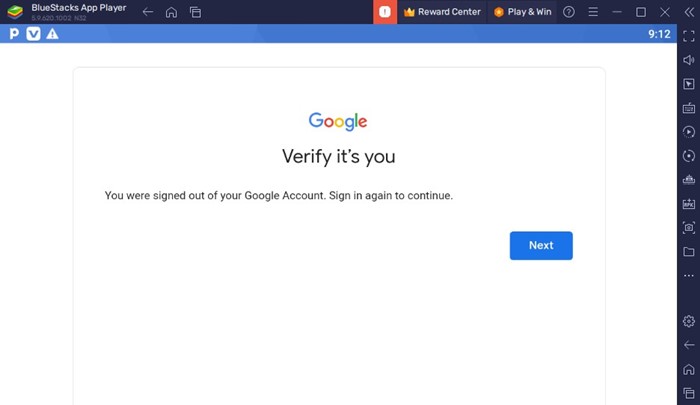Viewport: 700px width, 405px height.
Task: Enter fullscreen mode from sidebar
Action: [689, 36]
